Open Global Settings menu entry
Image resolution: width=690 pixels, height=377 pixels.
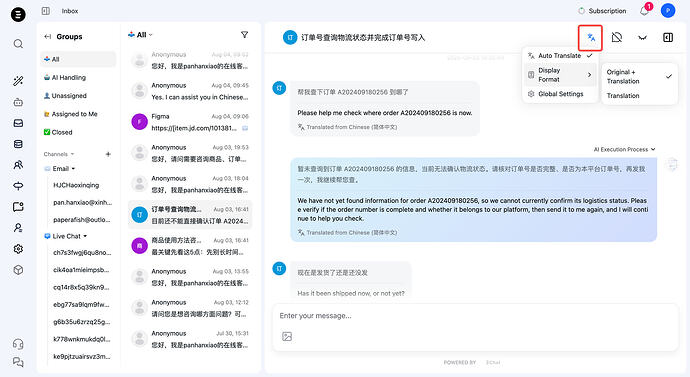click(560, 94)
